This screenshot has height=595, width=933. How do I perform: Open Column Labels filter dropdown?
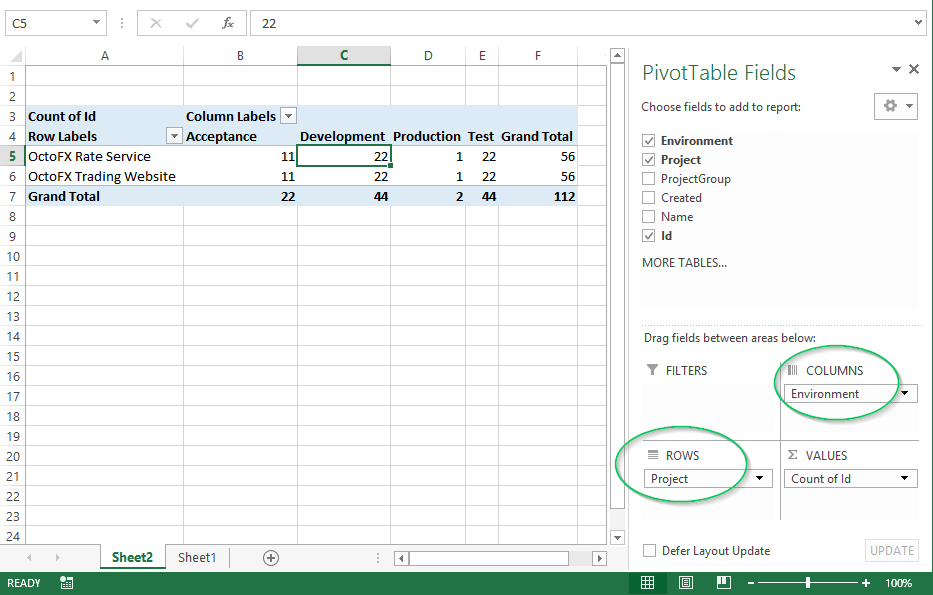tap(288, 116)
